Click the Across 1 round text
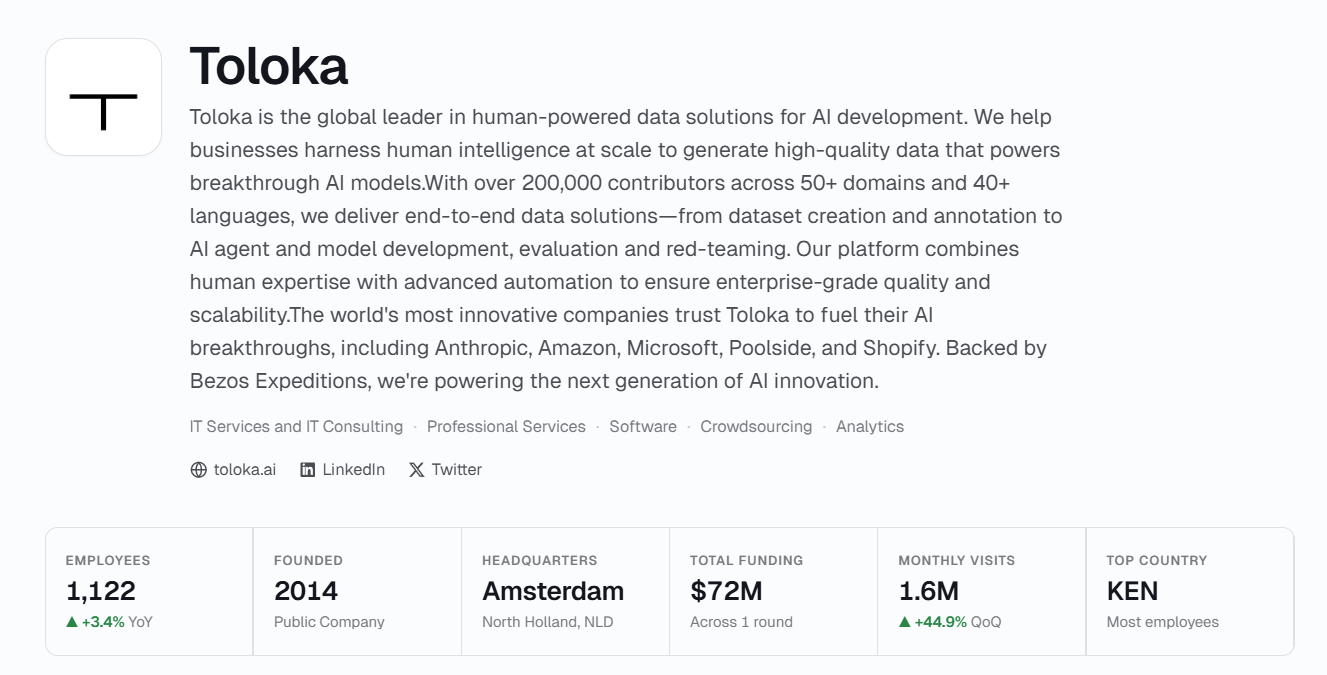 point(741,622)
